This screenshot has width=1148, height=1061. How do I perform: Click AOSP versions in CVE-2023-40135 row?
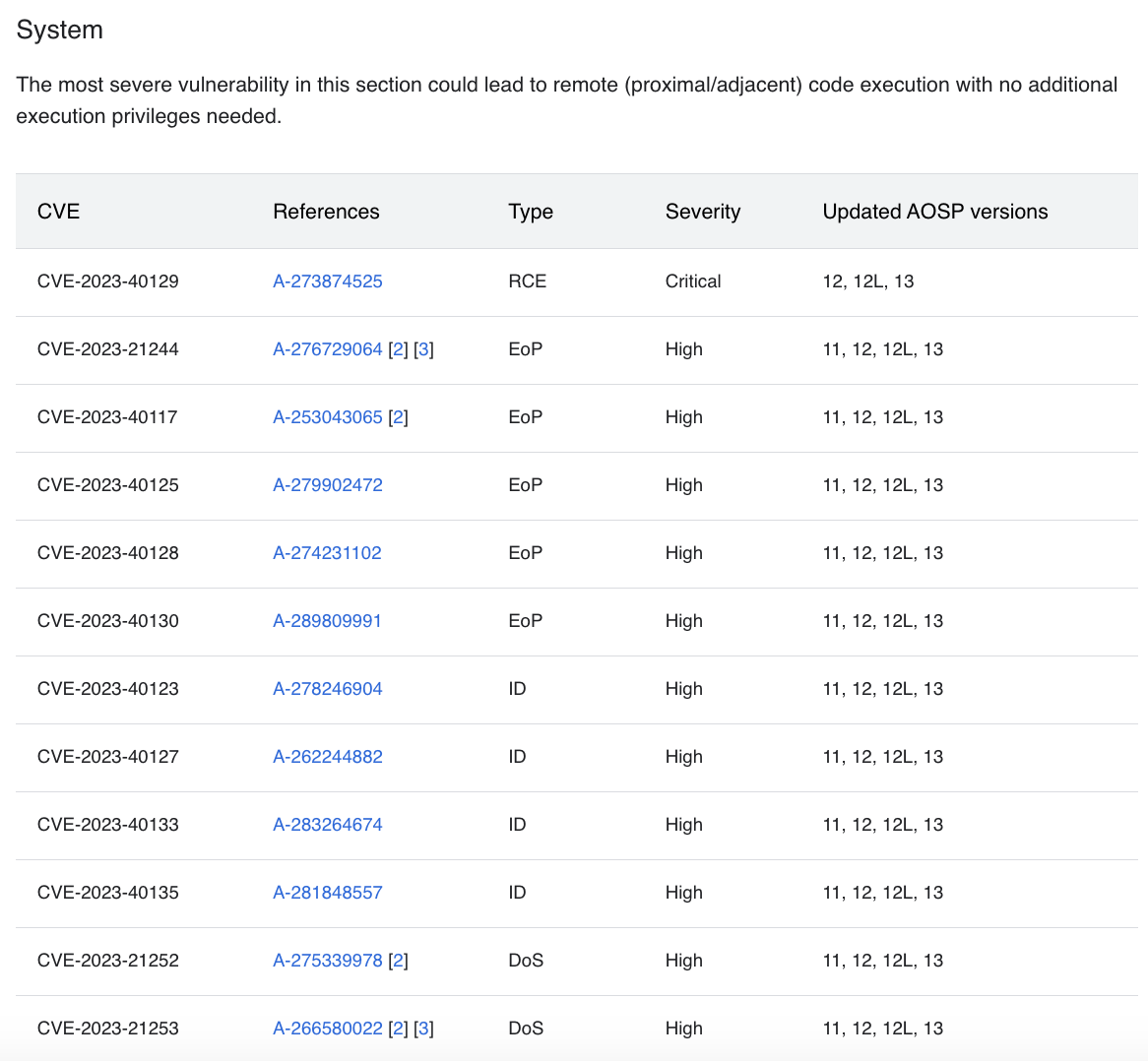pos(883,893)
